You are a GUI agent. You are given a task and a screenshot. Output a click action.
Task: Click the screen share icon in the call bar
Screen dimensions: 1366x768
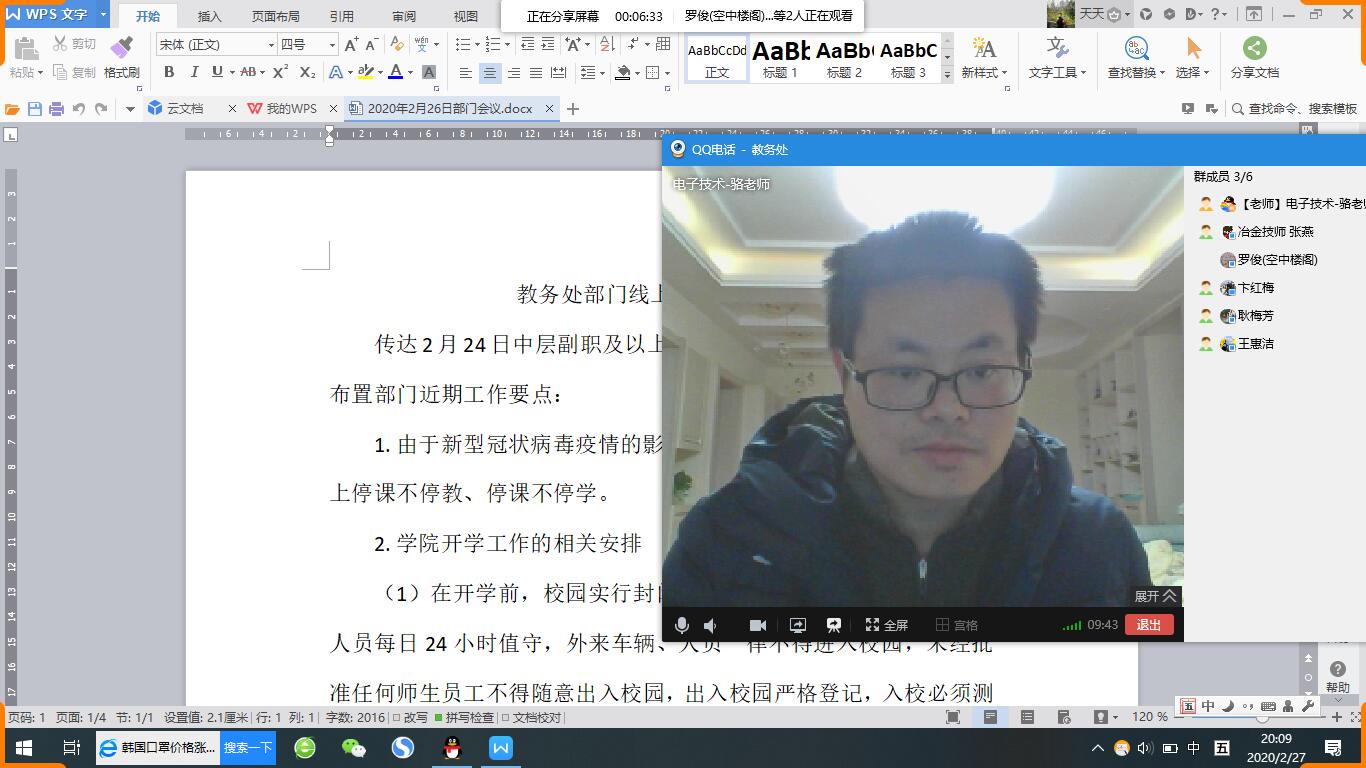pos(798,625)
